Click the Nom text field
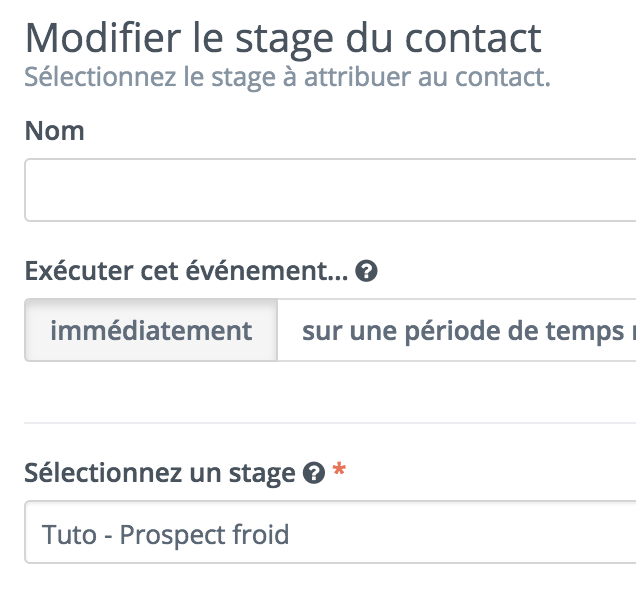Image resolution: width=636 pixels, height=610 pixels. coord(330,190)
